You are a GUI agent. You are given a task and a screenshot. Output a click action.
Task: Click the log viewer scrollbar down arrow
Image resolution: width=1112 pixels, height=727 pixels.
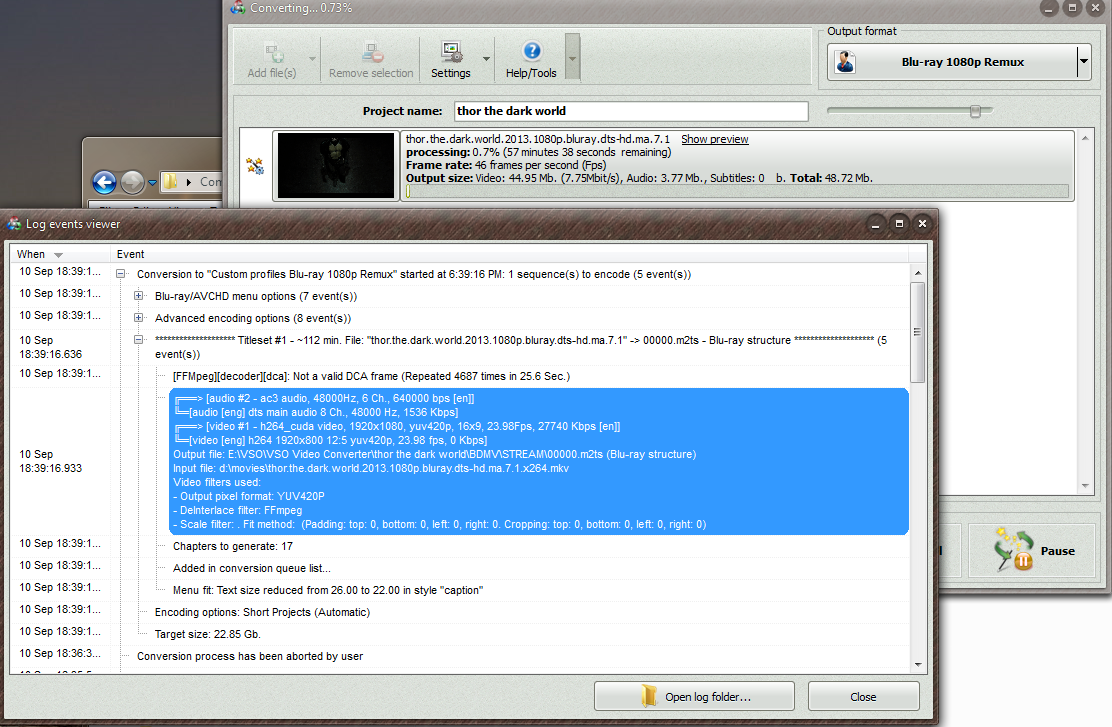click(x=918, y=665)
